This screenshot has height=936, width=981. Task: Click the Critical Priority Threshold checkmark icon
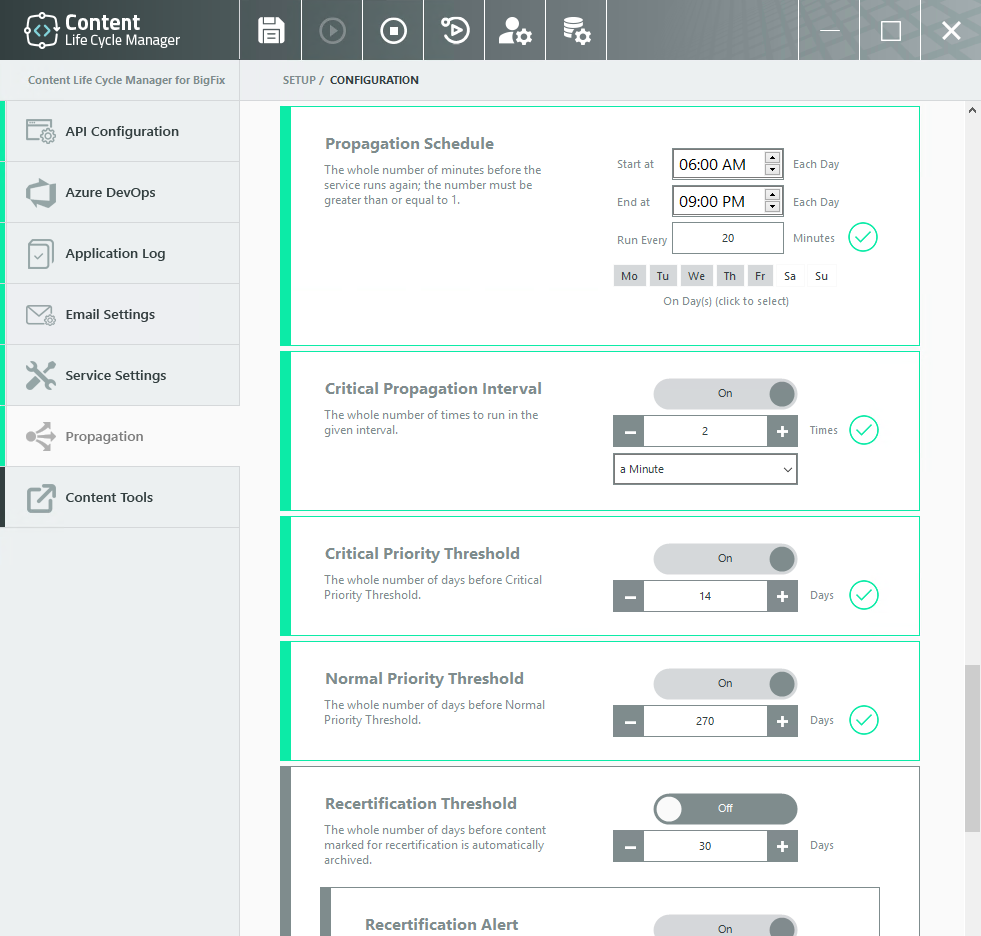click(x=863, y=595)
